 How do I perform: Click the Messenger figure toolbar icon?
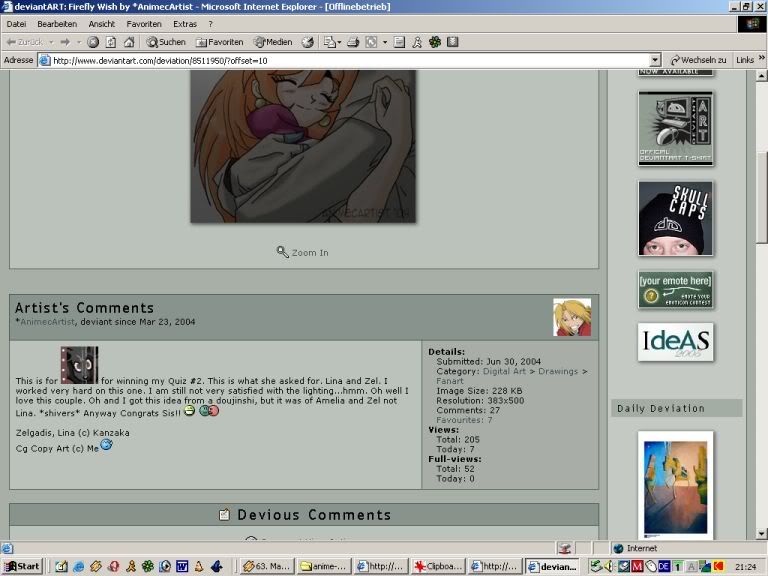pyautogui.click(x=417, y=42)
